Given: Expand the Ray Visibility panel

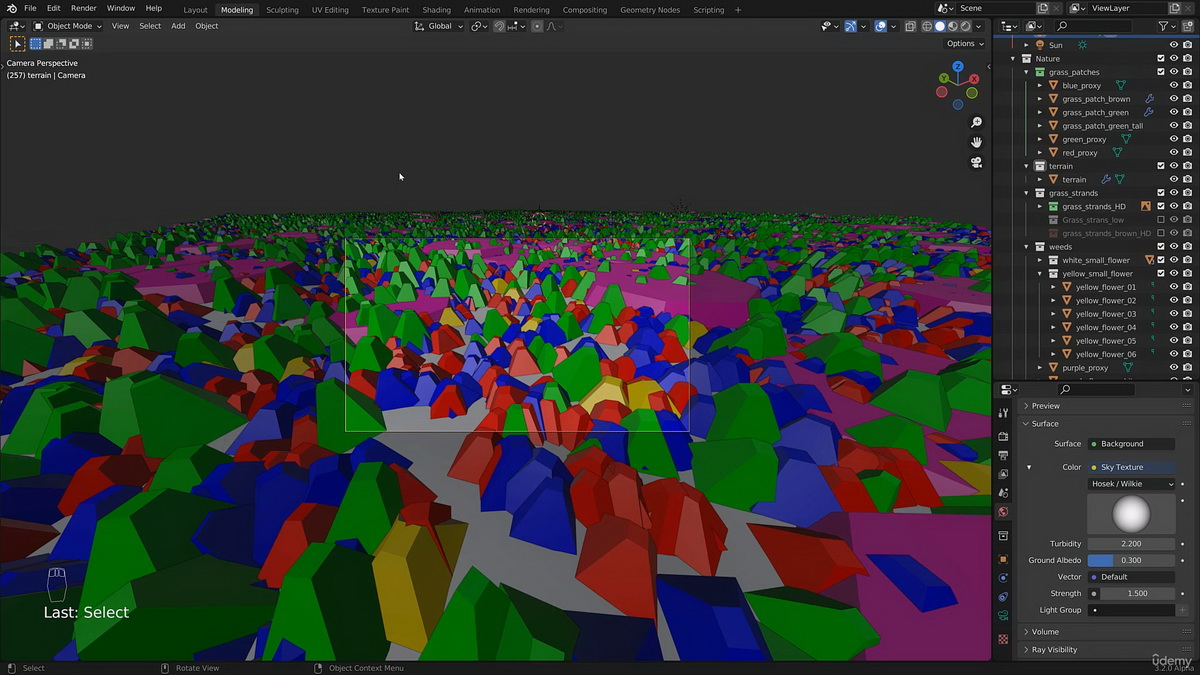Looking at the screenshot, I should [1054, 650].
